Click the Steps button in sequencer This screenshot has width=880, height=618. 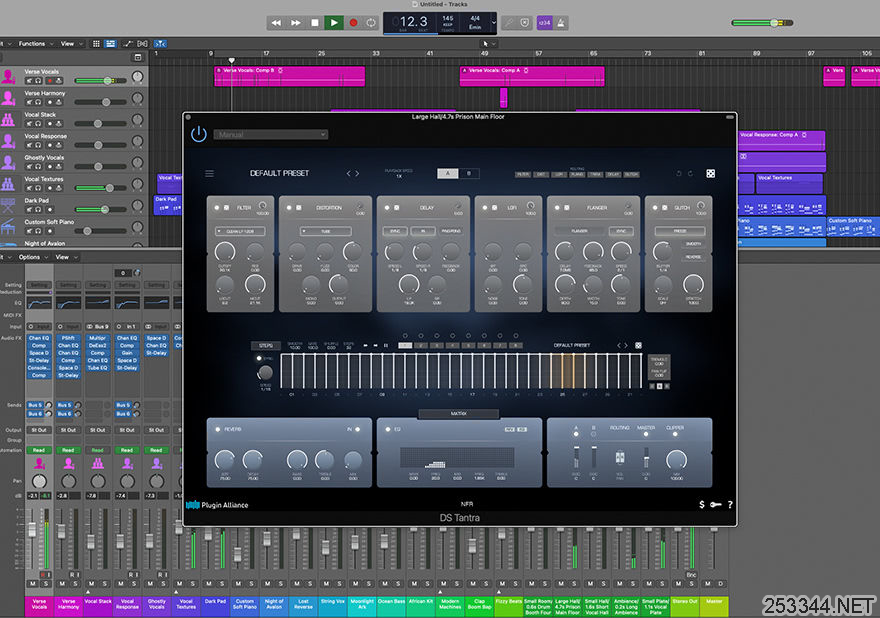(x=266, y=345)
